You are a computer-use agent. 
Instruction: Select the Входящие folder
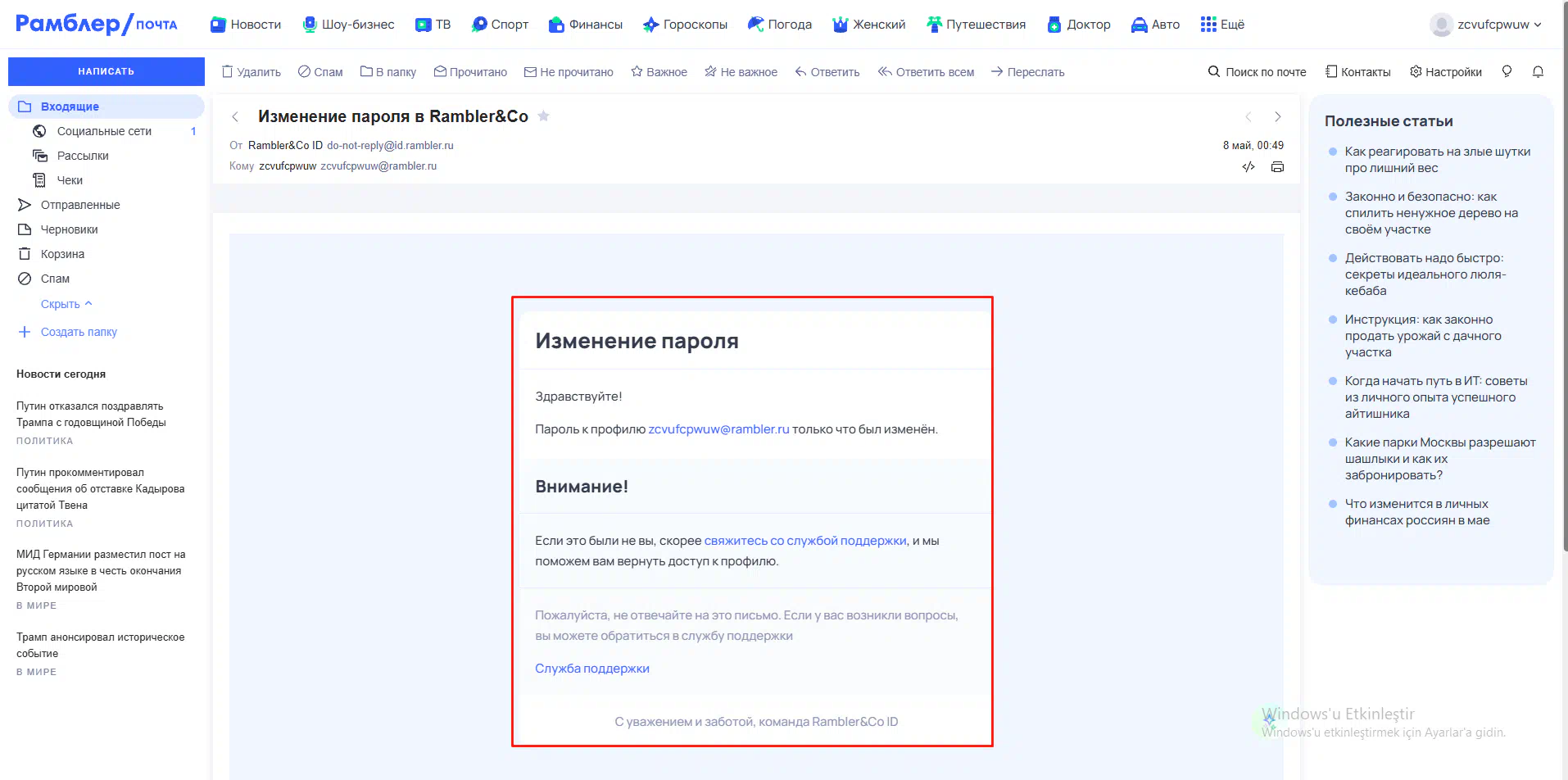[x=106, y=107]
